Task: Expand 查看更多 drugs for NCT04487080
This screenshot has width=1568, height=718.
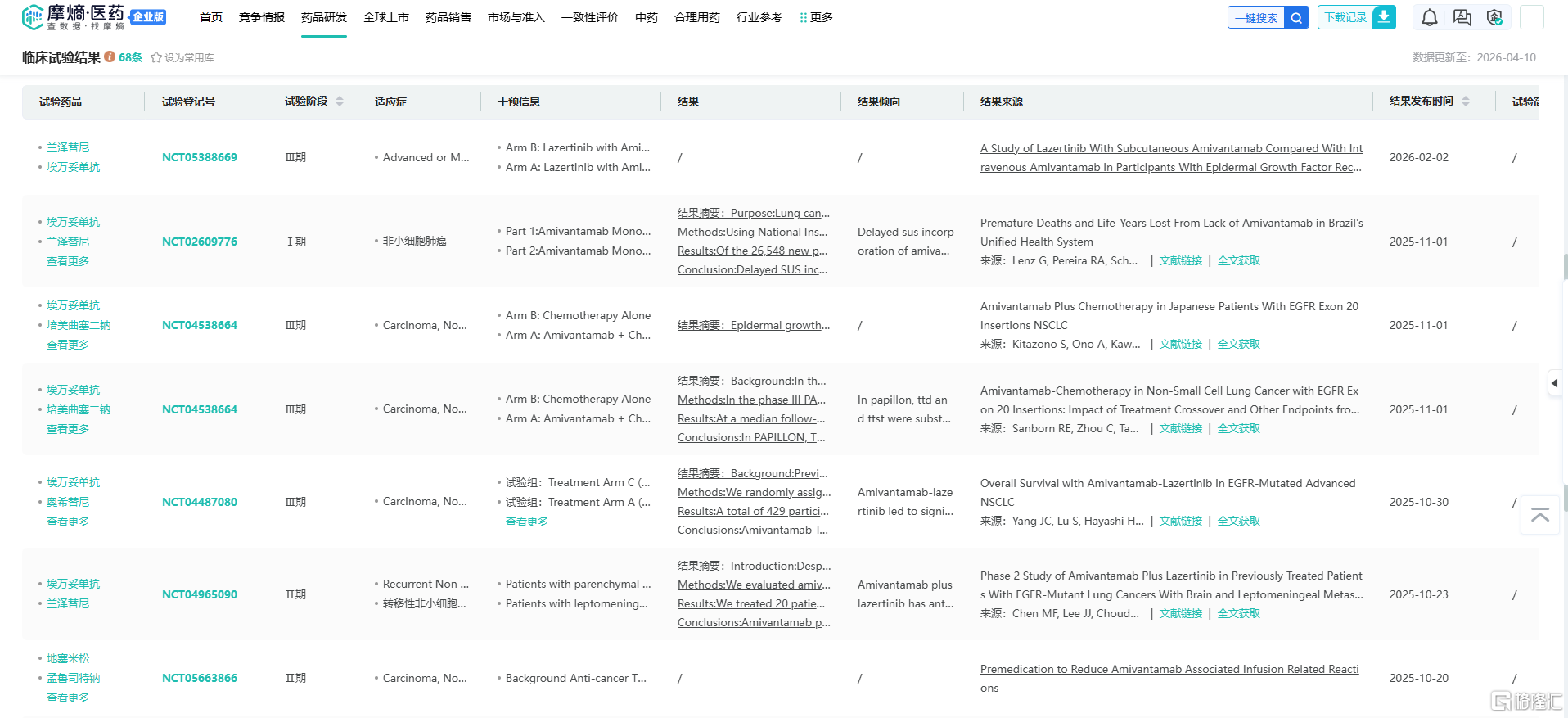Action: [68, 522]
